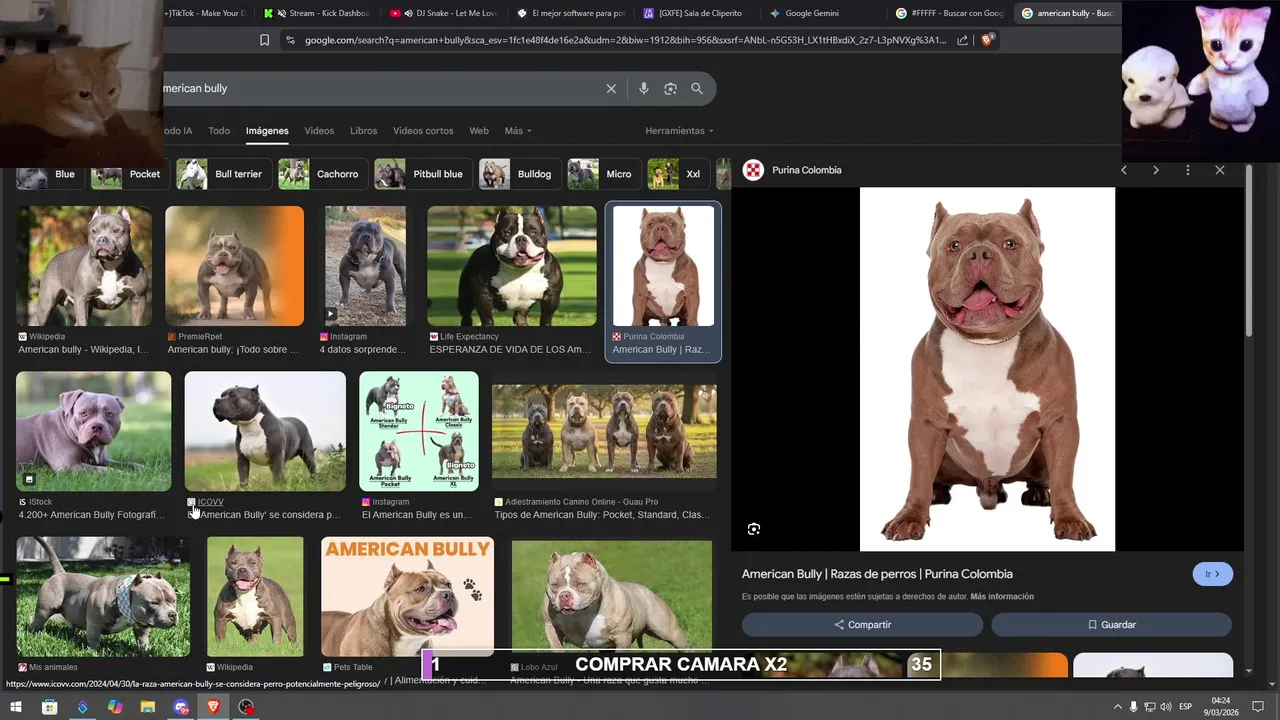Open the PremieRpet American bully thumbnail
This screenshot has height=720, width=1280.
point(234,266)
